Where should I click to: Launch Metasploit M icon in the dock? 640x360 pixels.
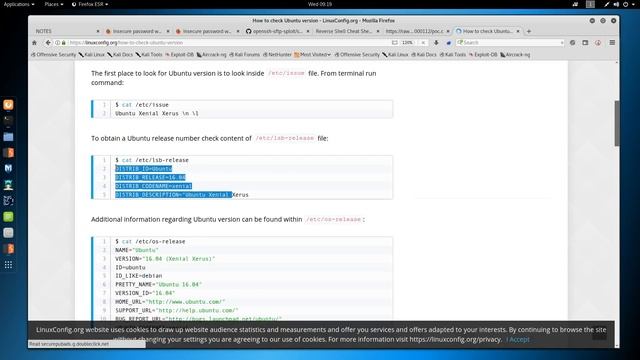tap(8, 168)
